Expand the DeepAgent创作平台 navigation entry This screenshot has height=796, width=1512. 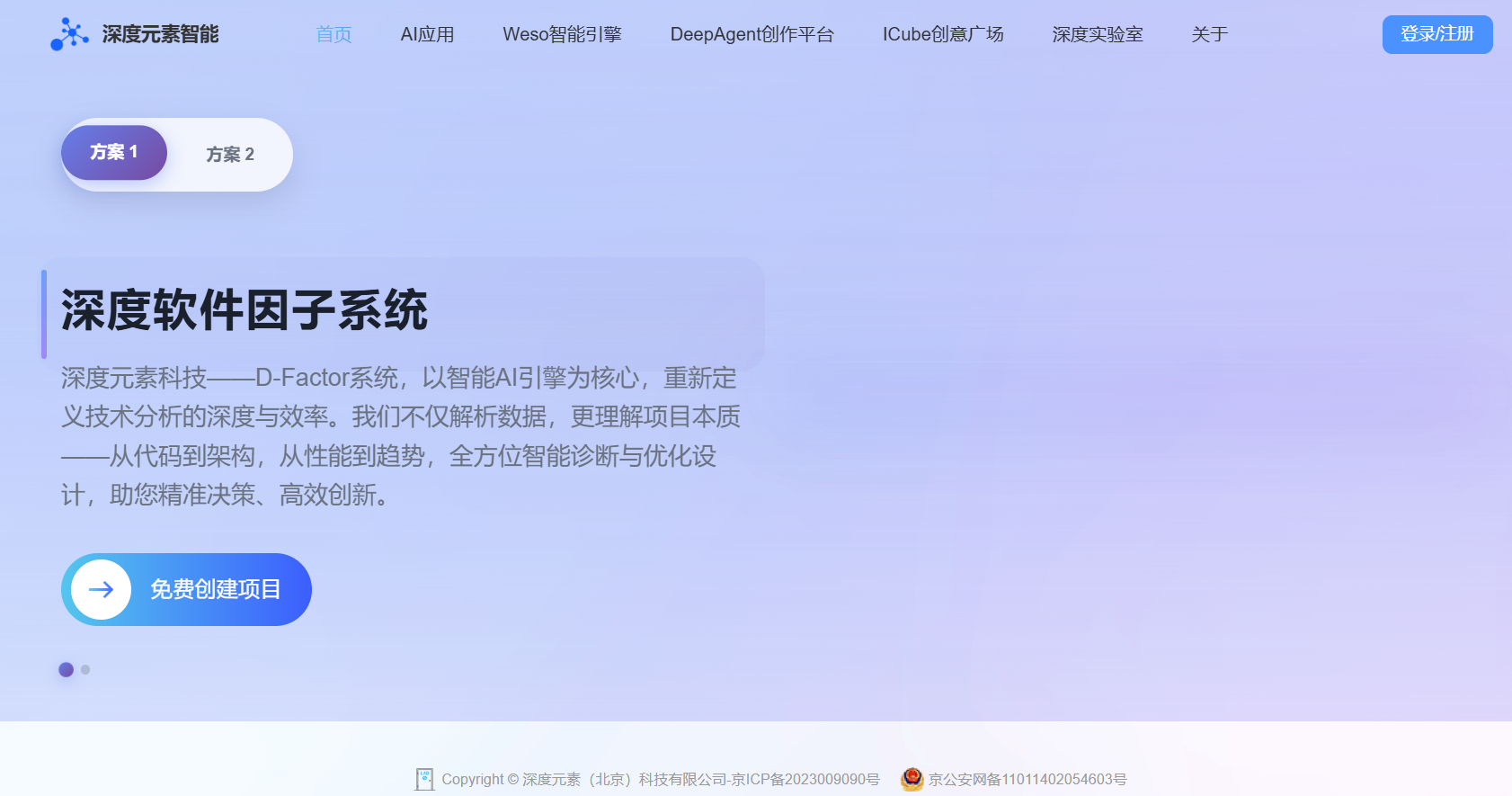[752, 34]
